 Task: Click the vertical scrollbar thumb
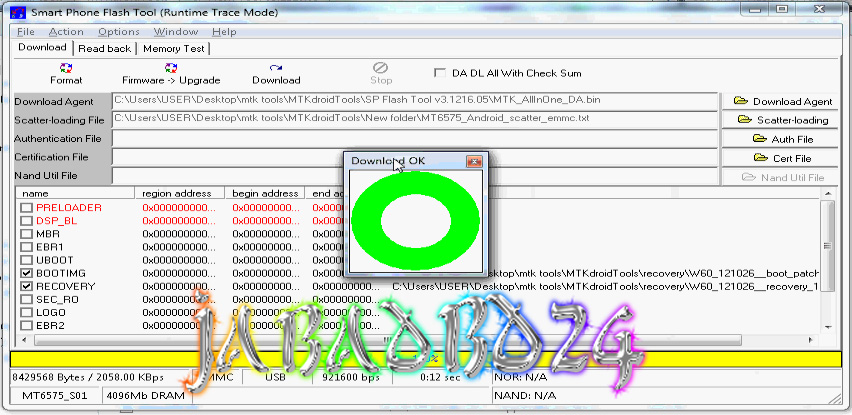click(x=828, y=246)
